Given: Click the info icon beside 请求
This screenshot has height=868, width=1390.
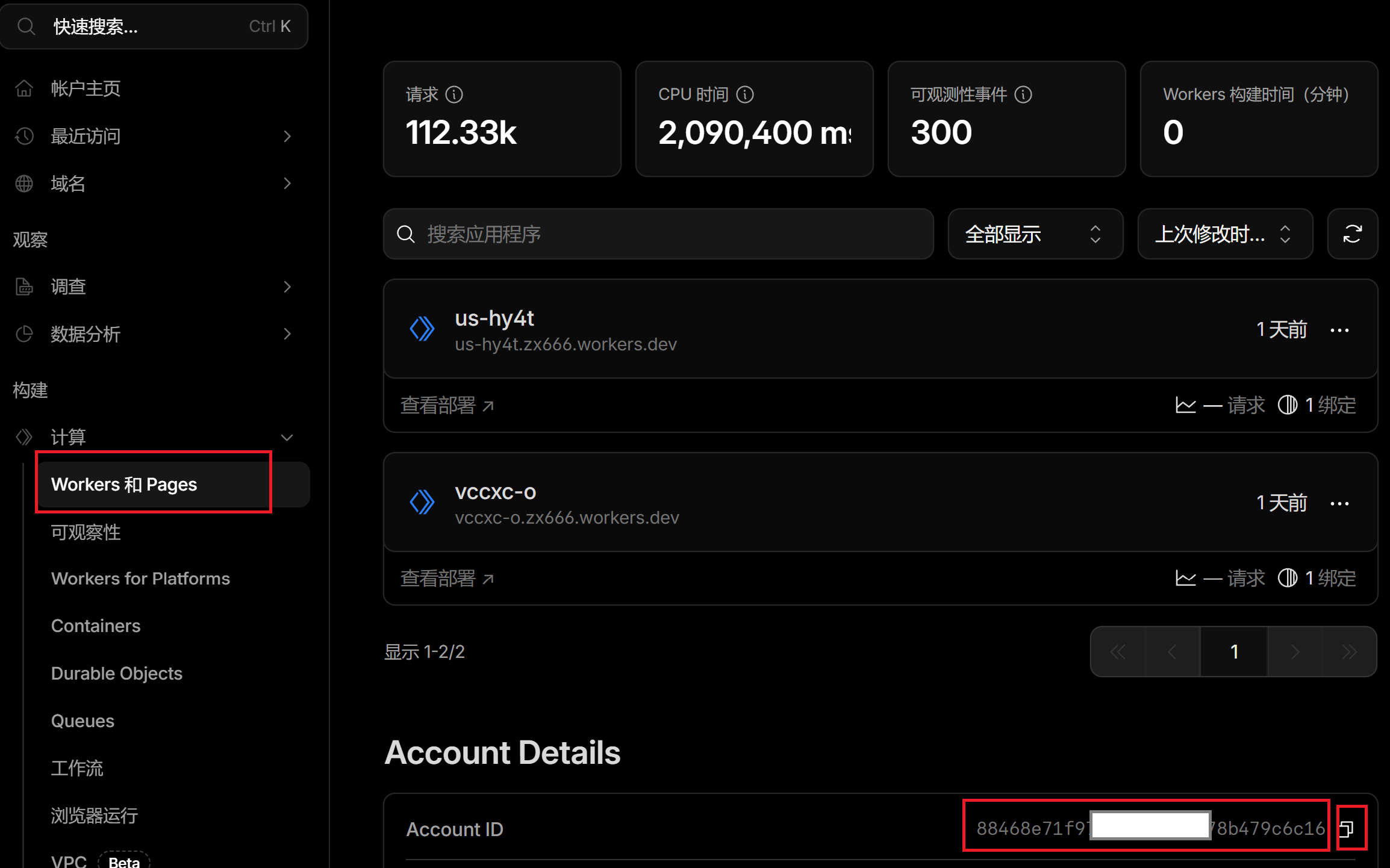Looking at the screenshot, I should (x=454, y=95).
